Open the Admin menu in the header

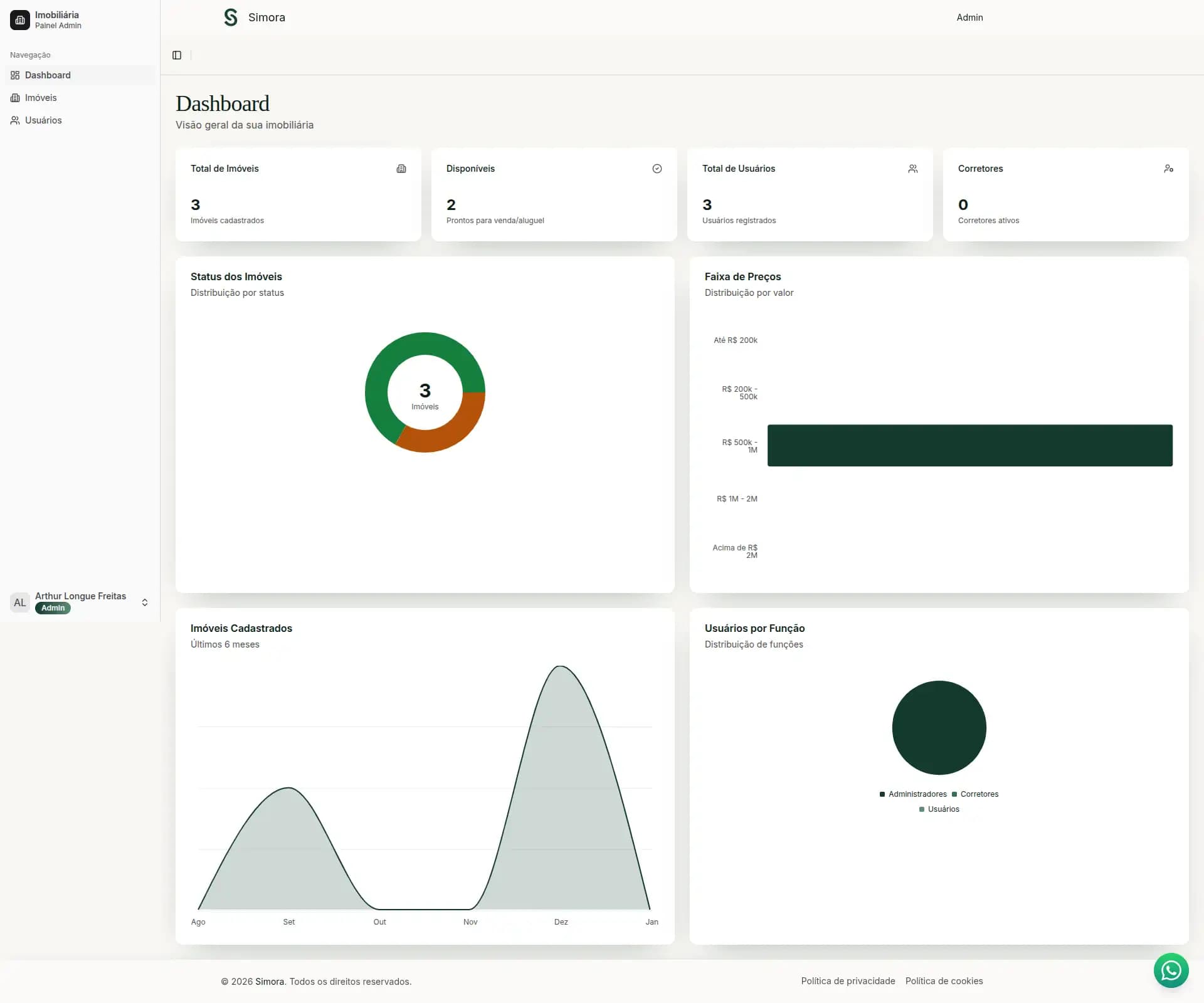969,18
